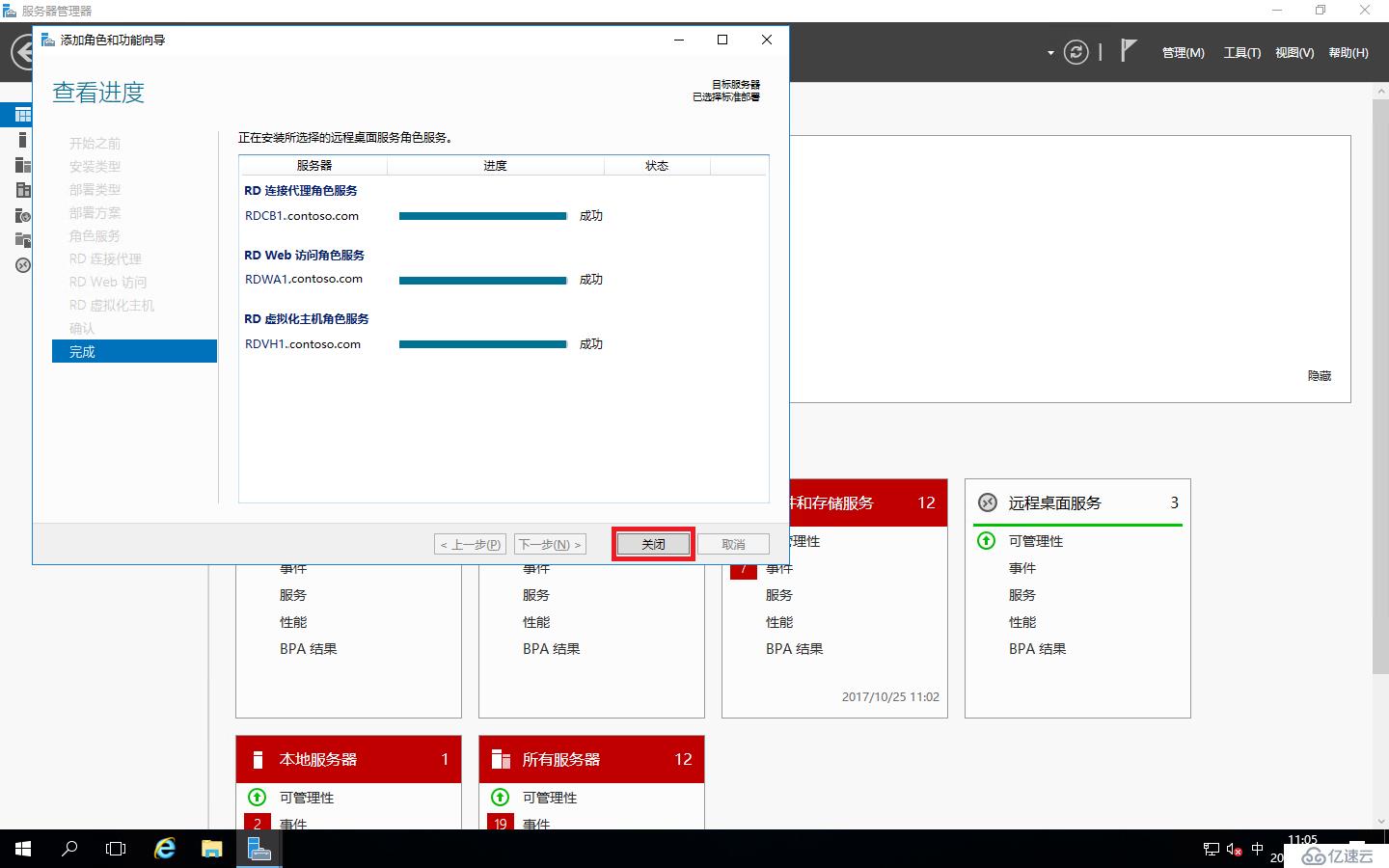Open the 工具(T) menu
Viewport: 1389px width, 868px height.
1242,53
